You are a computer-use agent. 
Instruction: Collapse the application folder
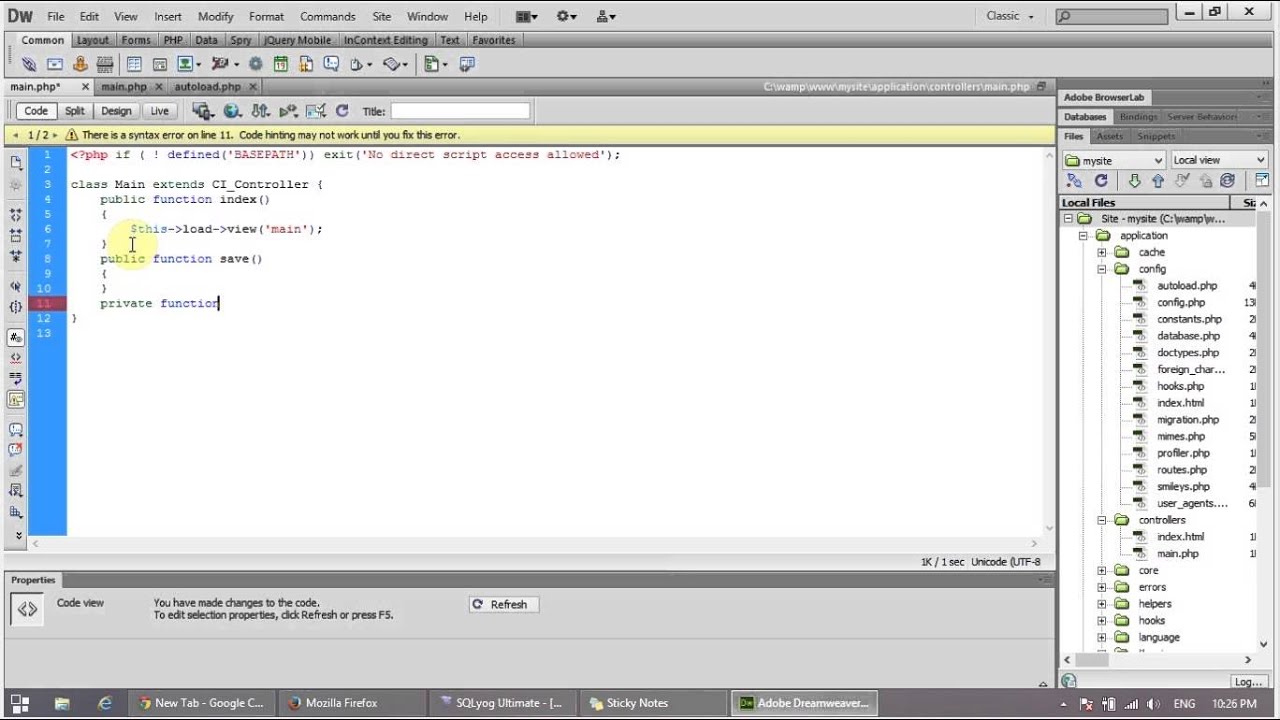(x=1083, y=236)
